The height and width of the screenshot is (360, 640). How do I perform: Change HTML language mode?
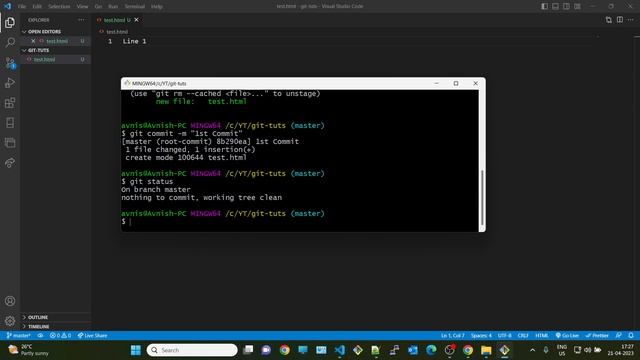tap(542, 336)
